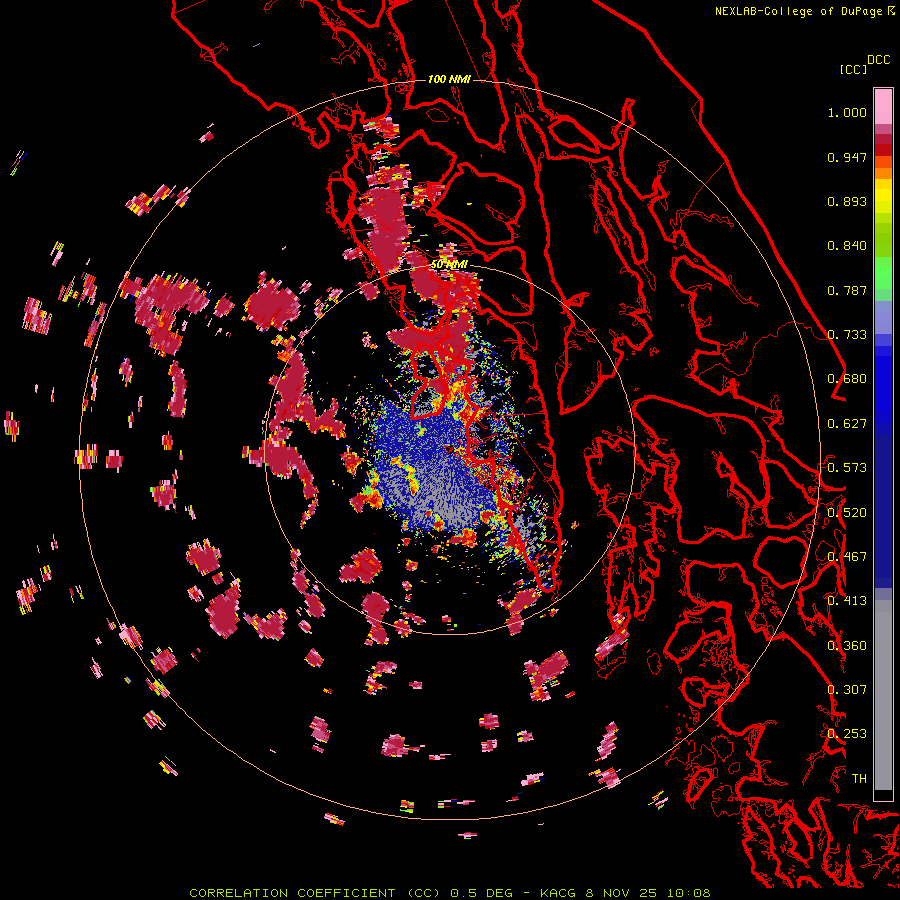Click the 0.520 scale value

coord(847,512)
